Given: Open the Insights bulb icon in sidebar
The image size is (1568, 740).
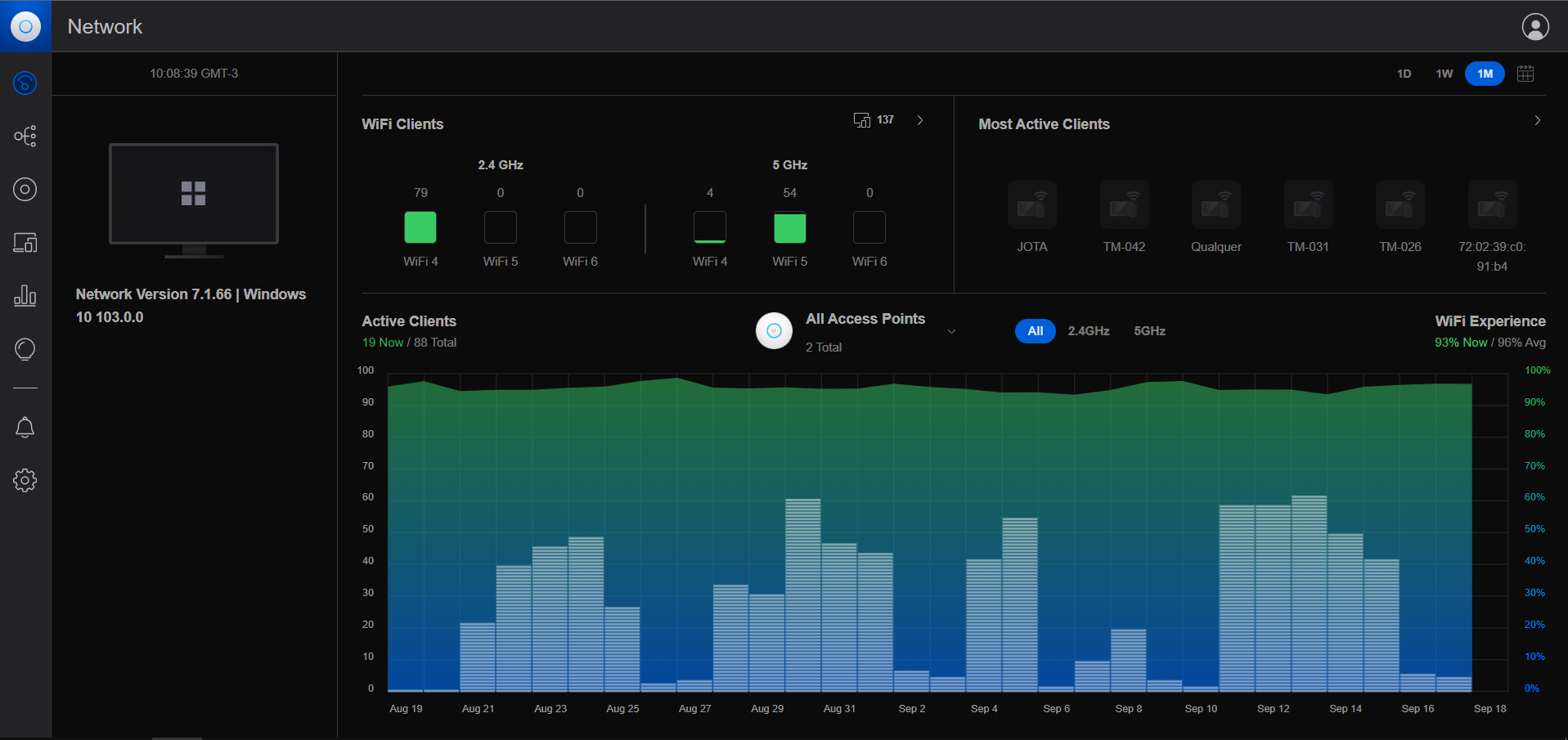Looking at the screenshot, I should pos(25,349).
